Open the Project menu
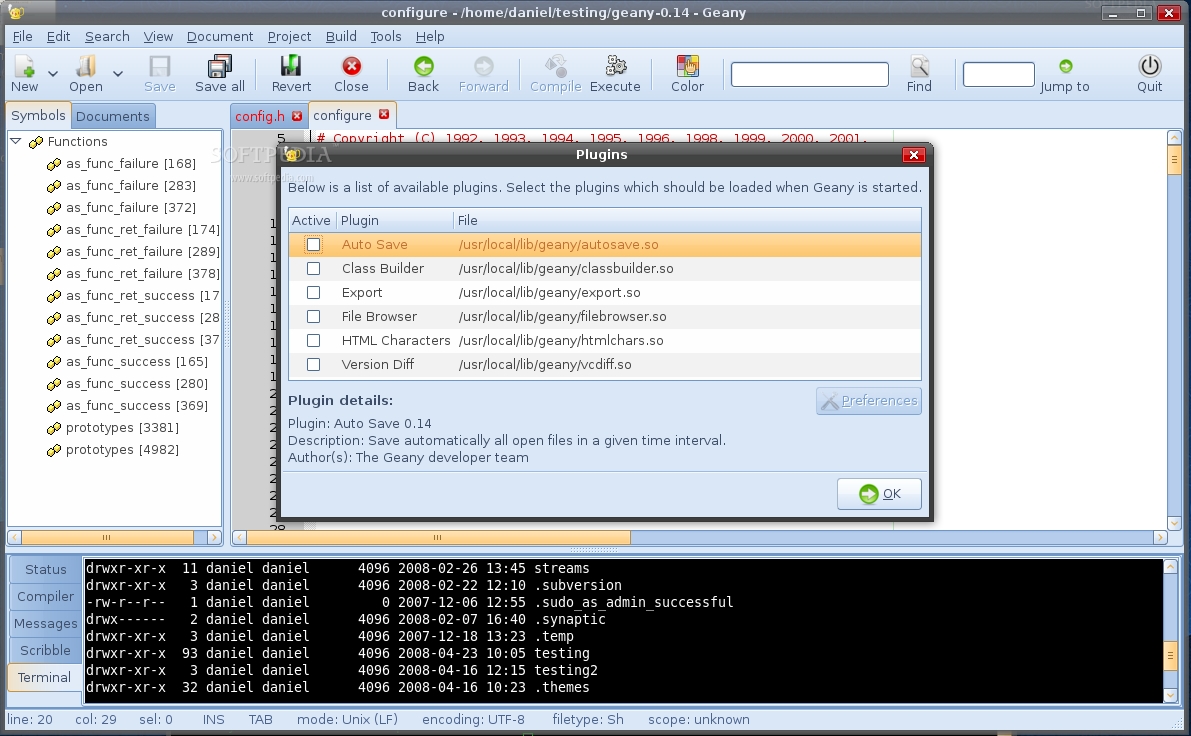The height and width of the screenshot is (736, 1191). point(289,36)
